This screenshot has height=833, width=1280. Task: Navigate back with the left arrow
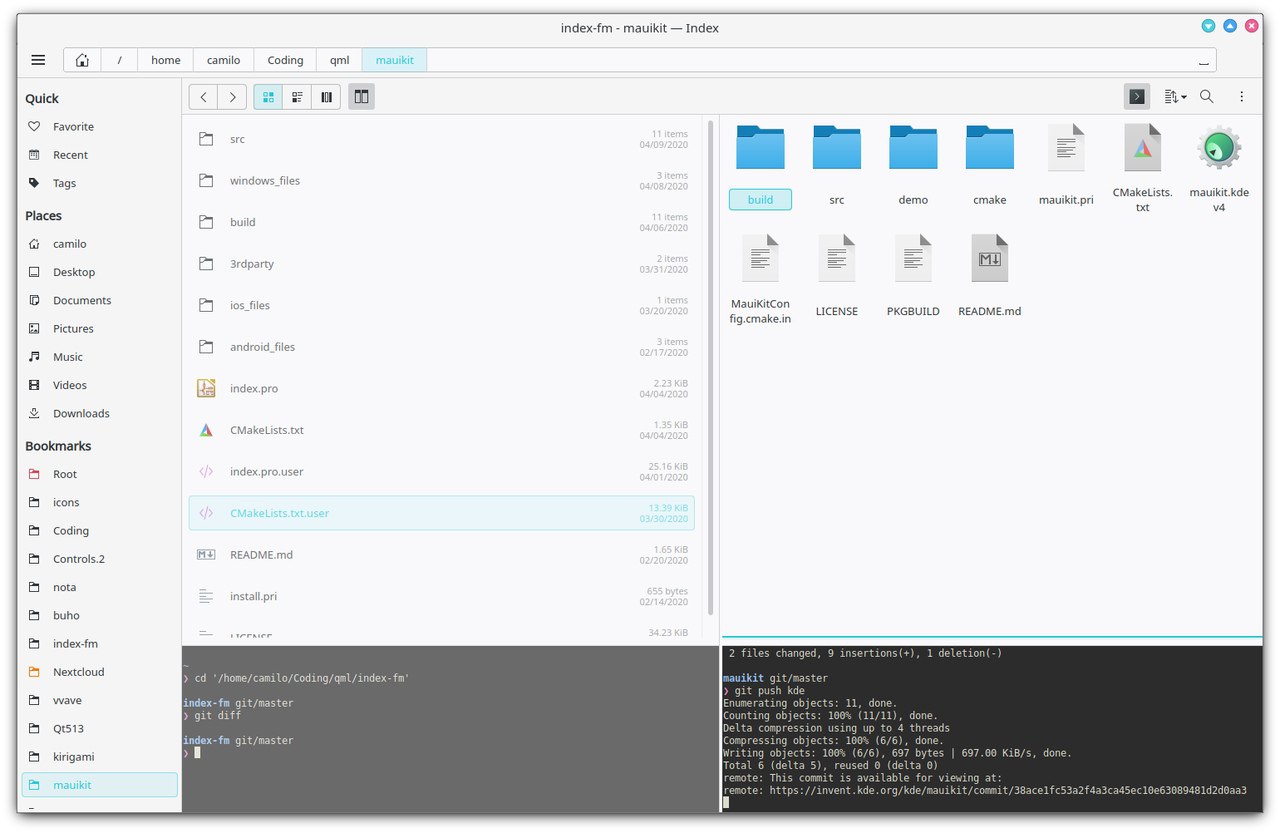(x=204, y=97)
